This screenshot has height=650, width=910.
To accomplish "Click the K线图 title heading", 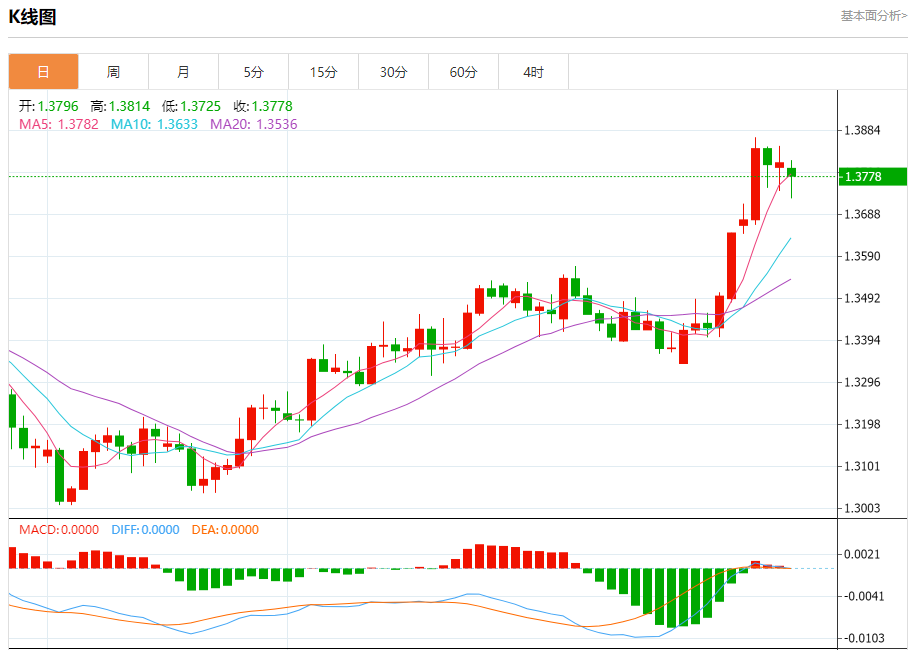I will [x=33, y=17].
